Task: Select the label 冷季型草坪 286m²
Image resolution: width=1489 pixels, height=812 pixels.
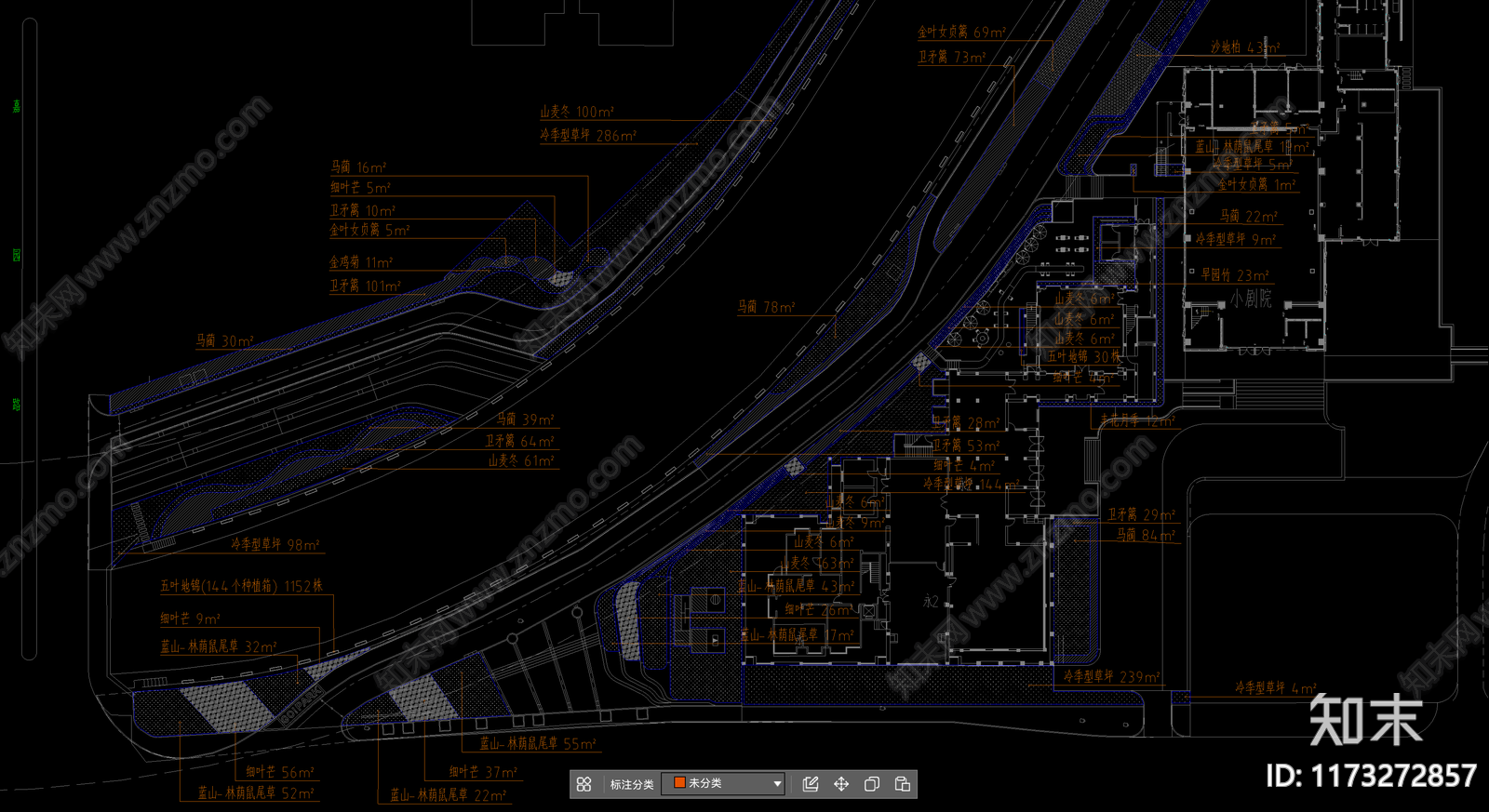Action: (x=588, y=136)
